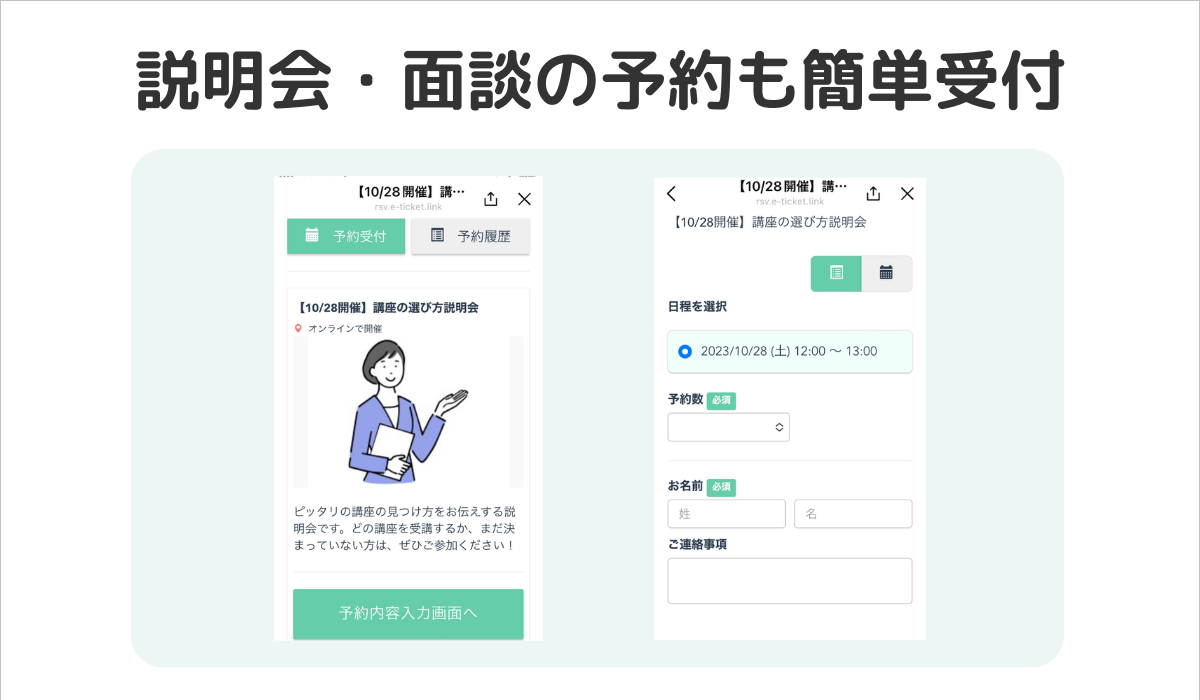
Task: Click the list icon in 予約履歴 tab
Action: pos(437,235)
